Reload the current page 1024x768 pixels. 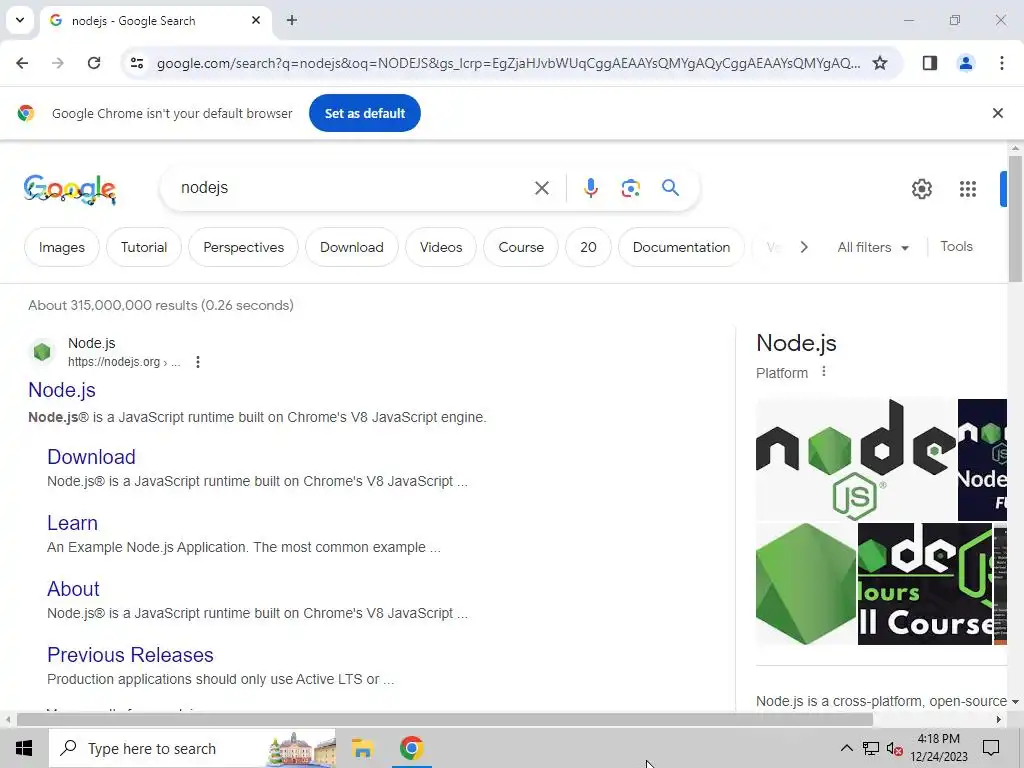94,63
